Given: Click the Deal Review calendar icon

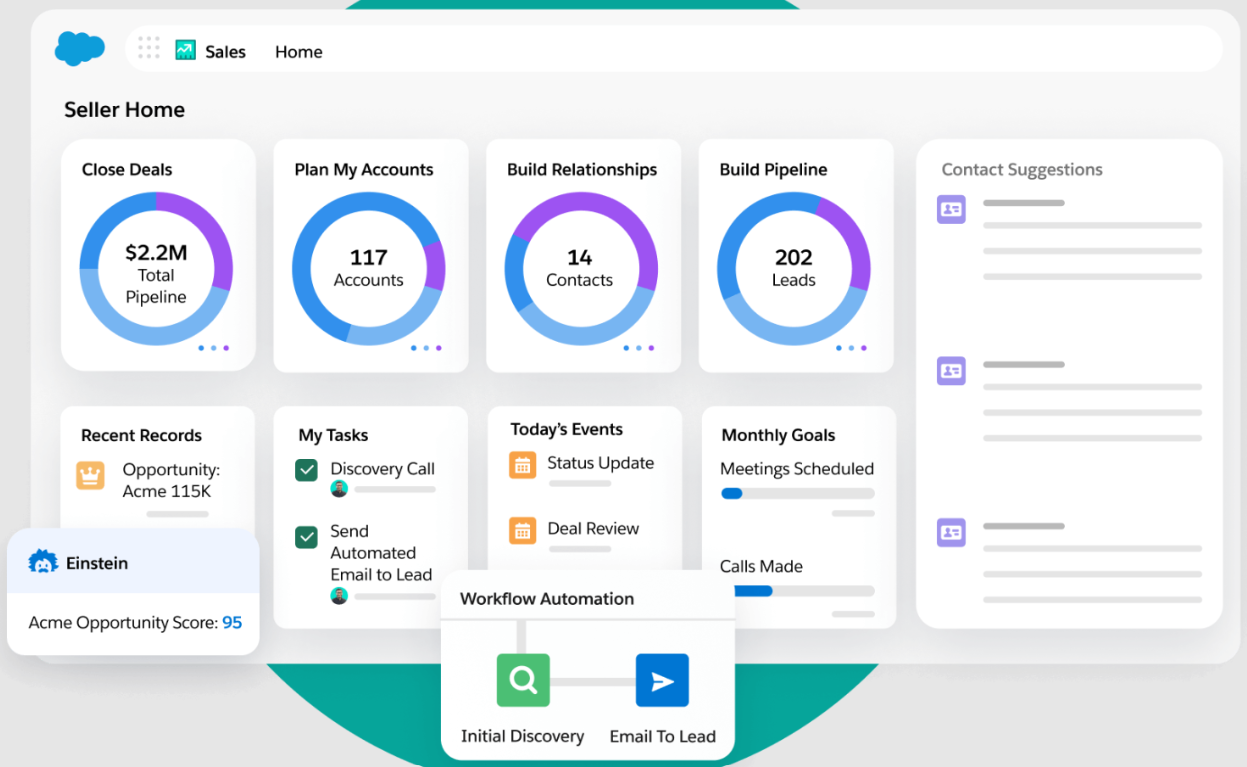Looking at the screenshot, I should 523,530.
